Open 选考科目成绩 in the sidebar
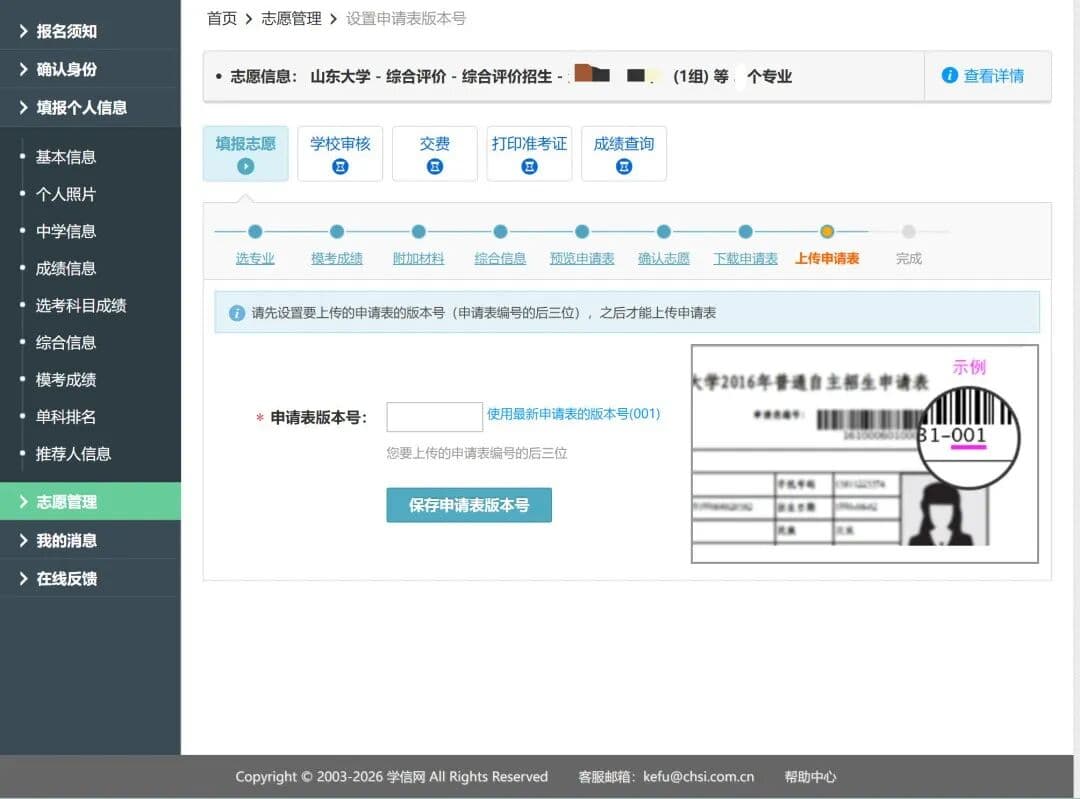This screenshot has width=1080, height=799. pyautogui.click(x=81, y=306)
